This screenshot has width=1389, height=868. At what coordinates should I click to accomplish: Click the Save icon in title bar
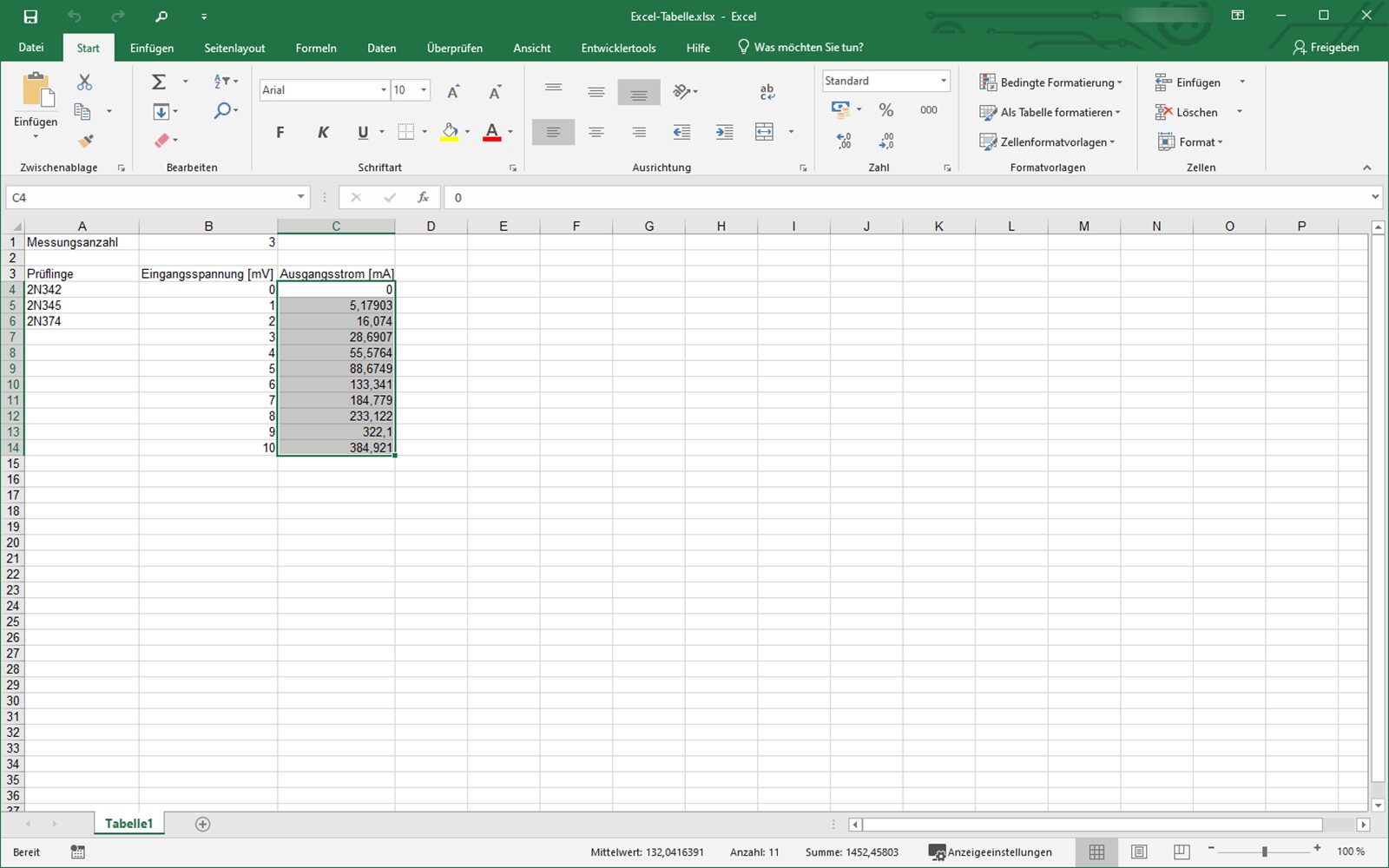point(30,16)
